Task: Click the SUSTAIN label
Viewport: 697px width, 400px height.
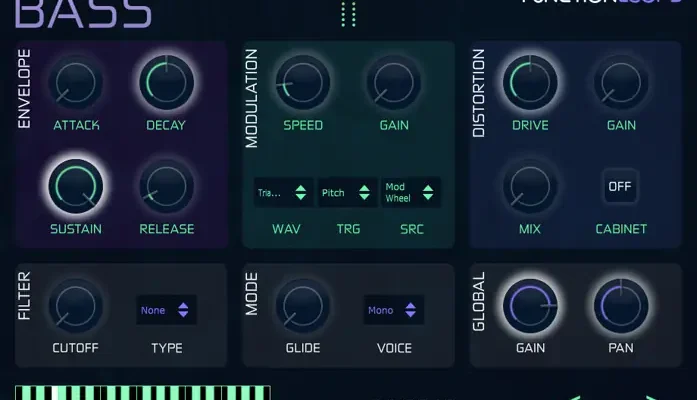Action: click(x=76, y=229)
